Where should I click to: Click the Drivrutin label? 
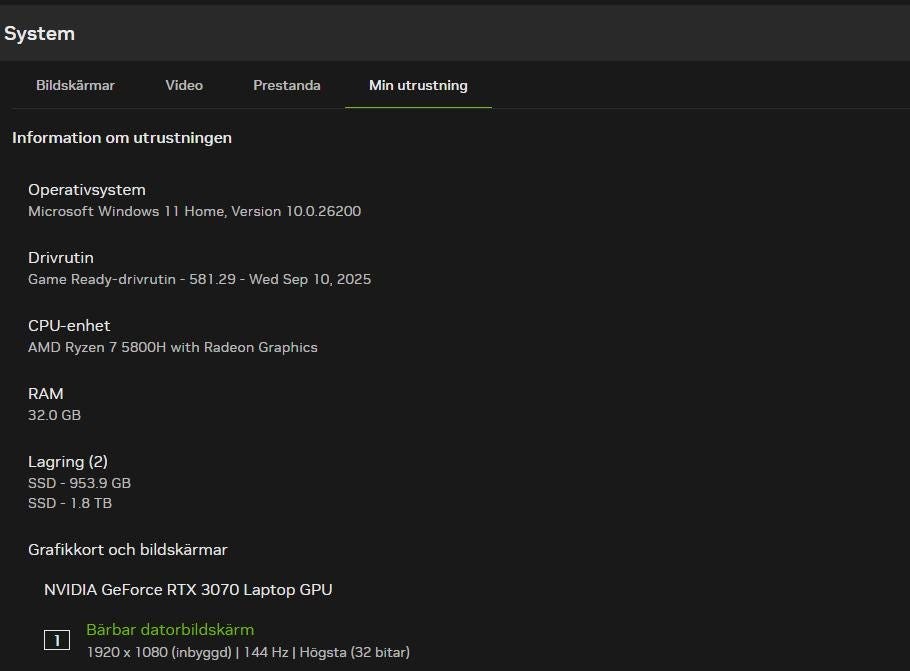61,258
